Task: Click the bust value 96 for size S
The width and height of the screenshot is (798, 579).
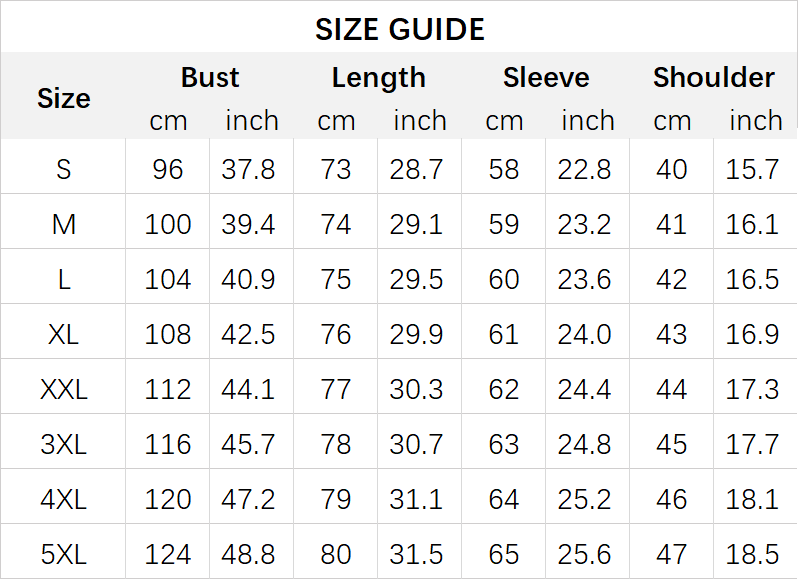Action: 168,169
